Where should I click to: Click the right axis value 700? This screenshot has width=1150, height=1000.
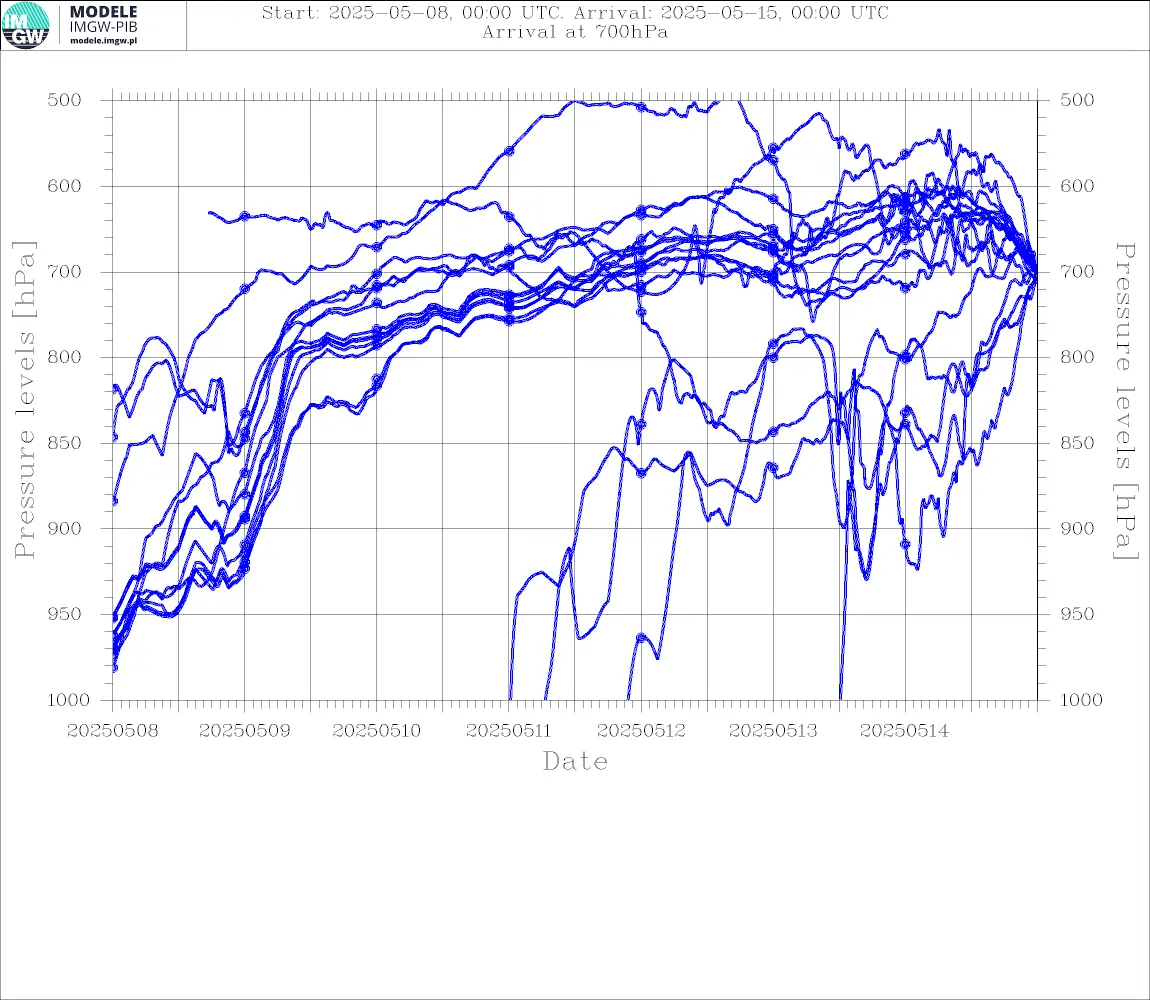1077,271
